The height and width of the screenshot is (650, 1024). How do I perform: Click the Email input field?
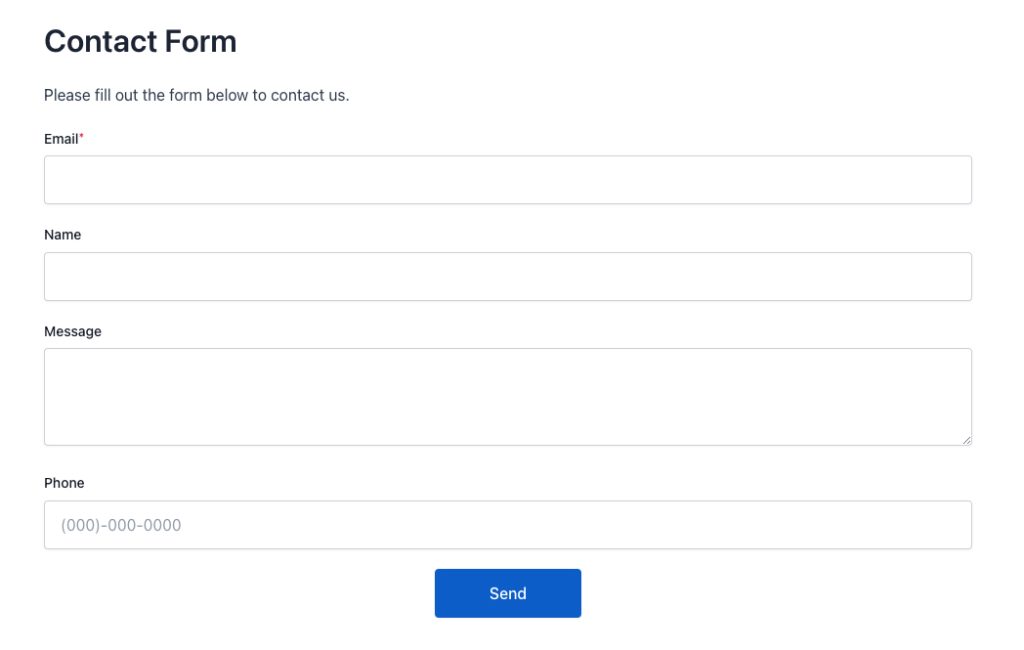tap(508, 179)
